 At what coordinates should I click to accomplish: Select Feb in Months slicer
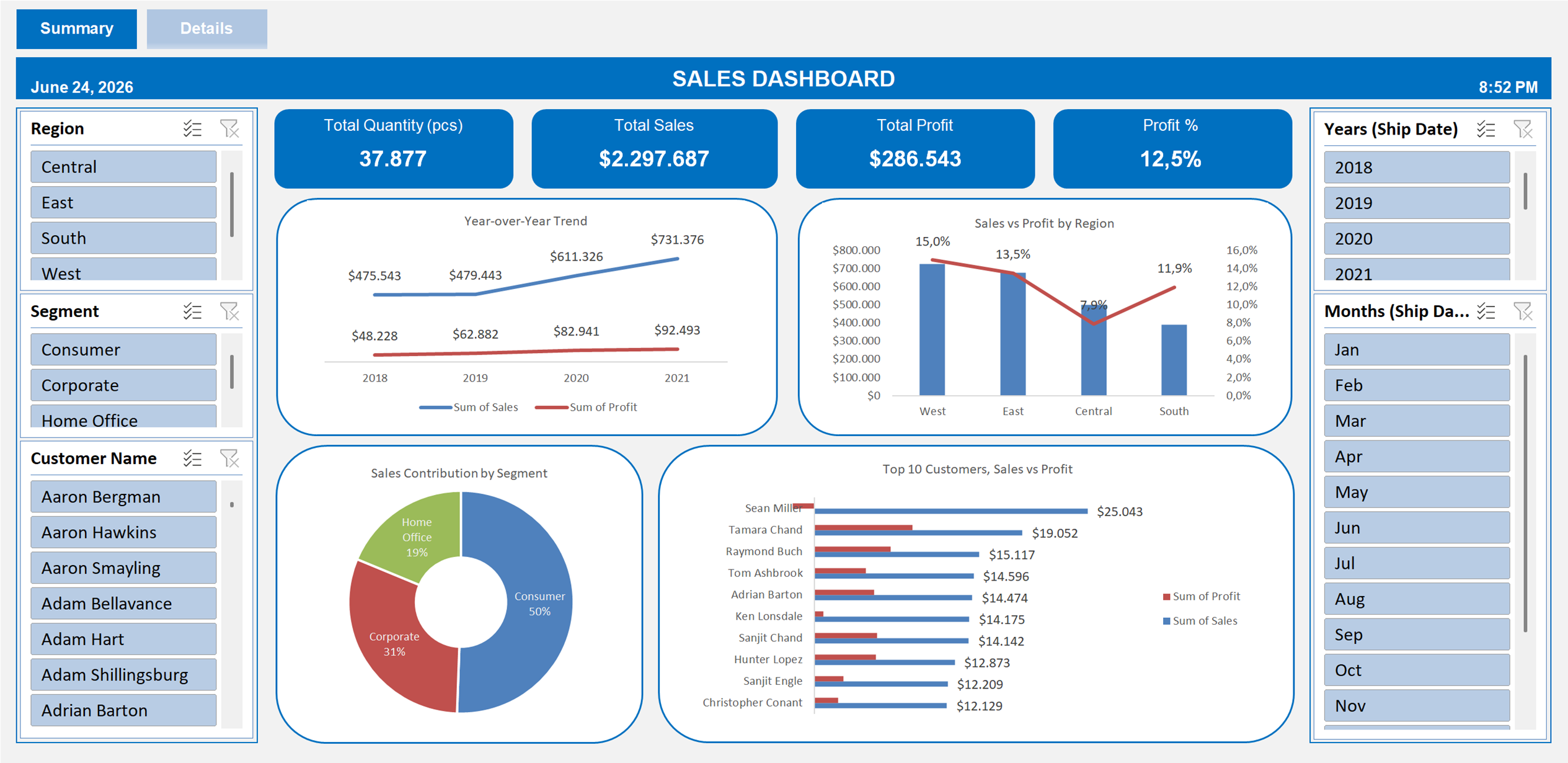click(x=1417, y=385)
